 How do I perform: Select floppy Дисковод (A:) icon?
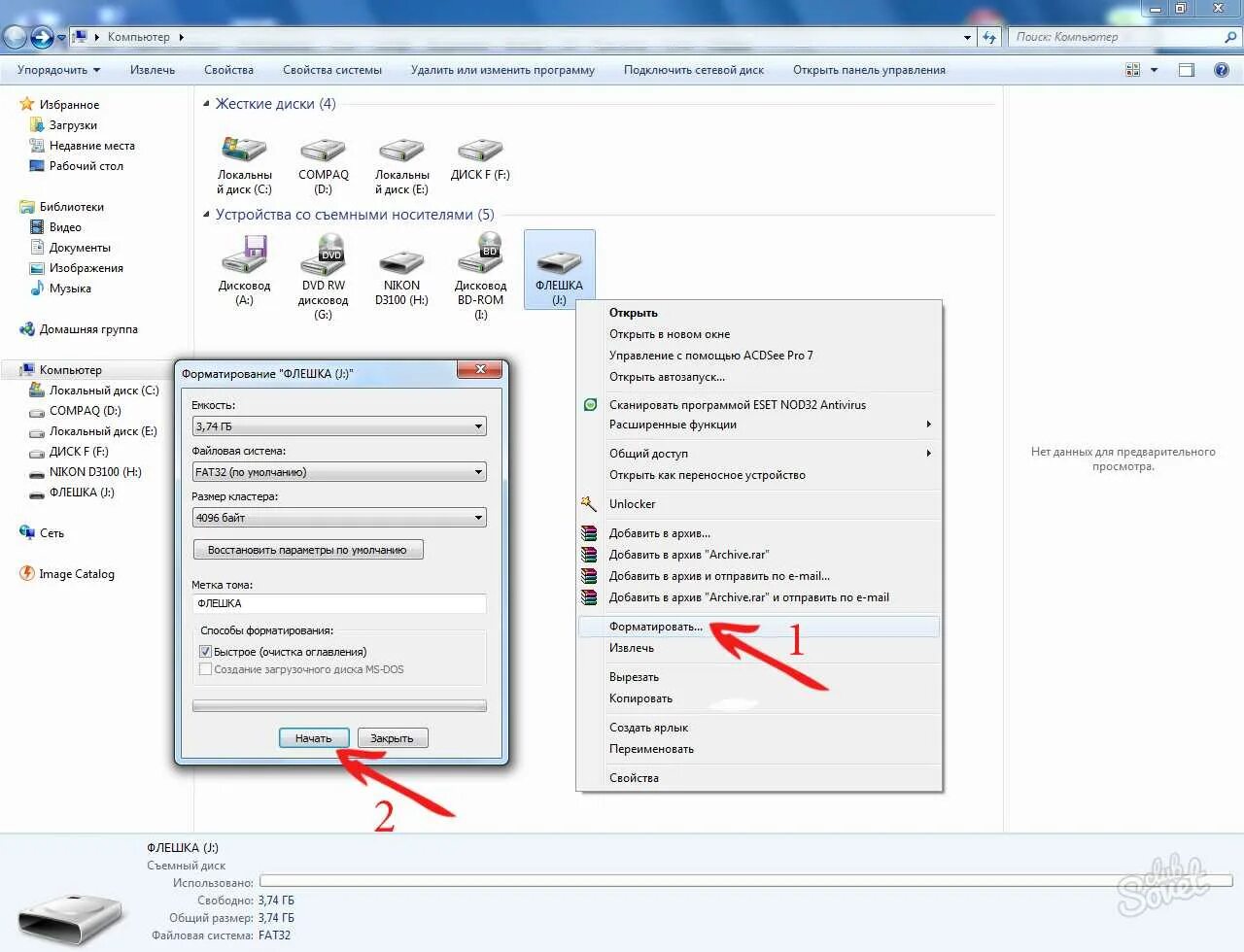pyautogui.click(x=244, y=254)
